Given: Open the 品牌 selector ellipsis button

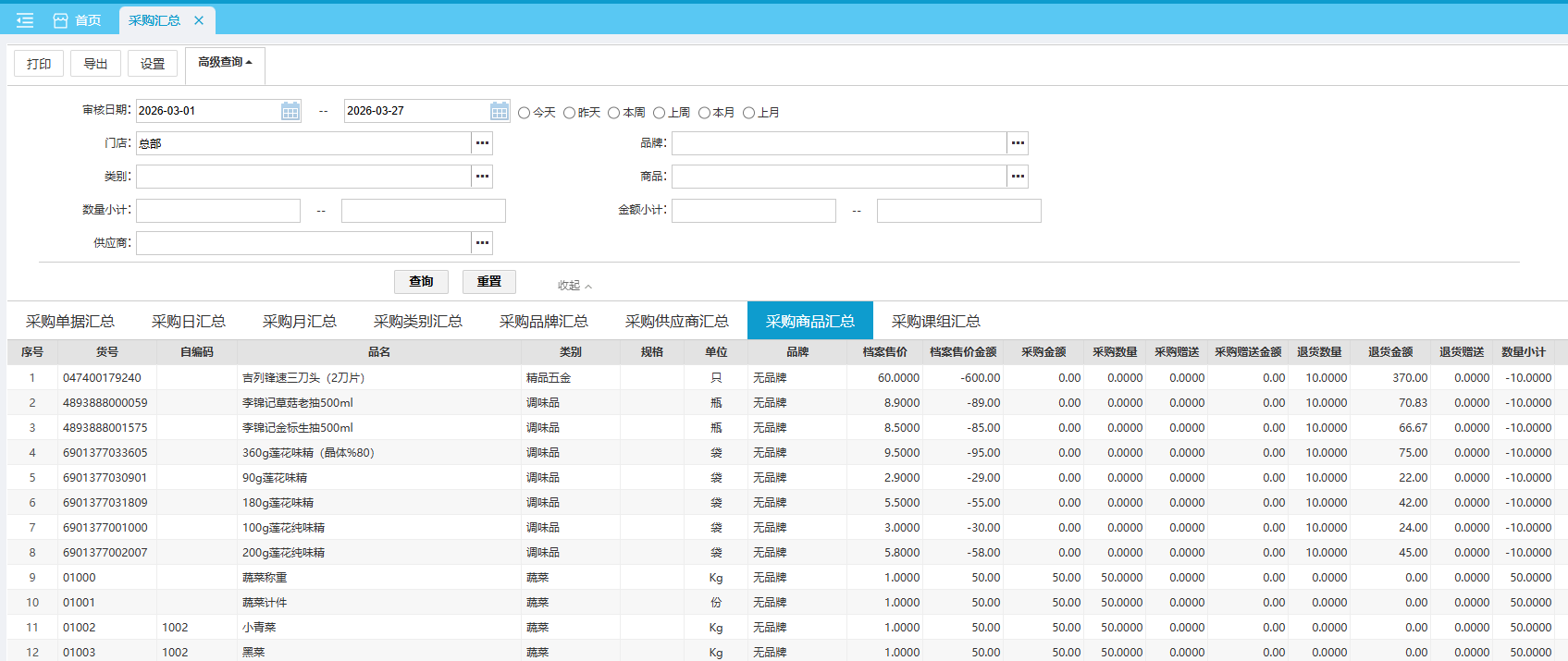Looking at the screenshot, I should 1018,143.
